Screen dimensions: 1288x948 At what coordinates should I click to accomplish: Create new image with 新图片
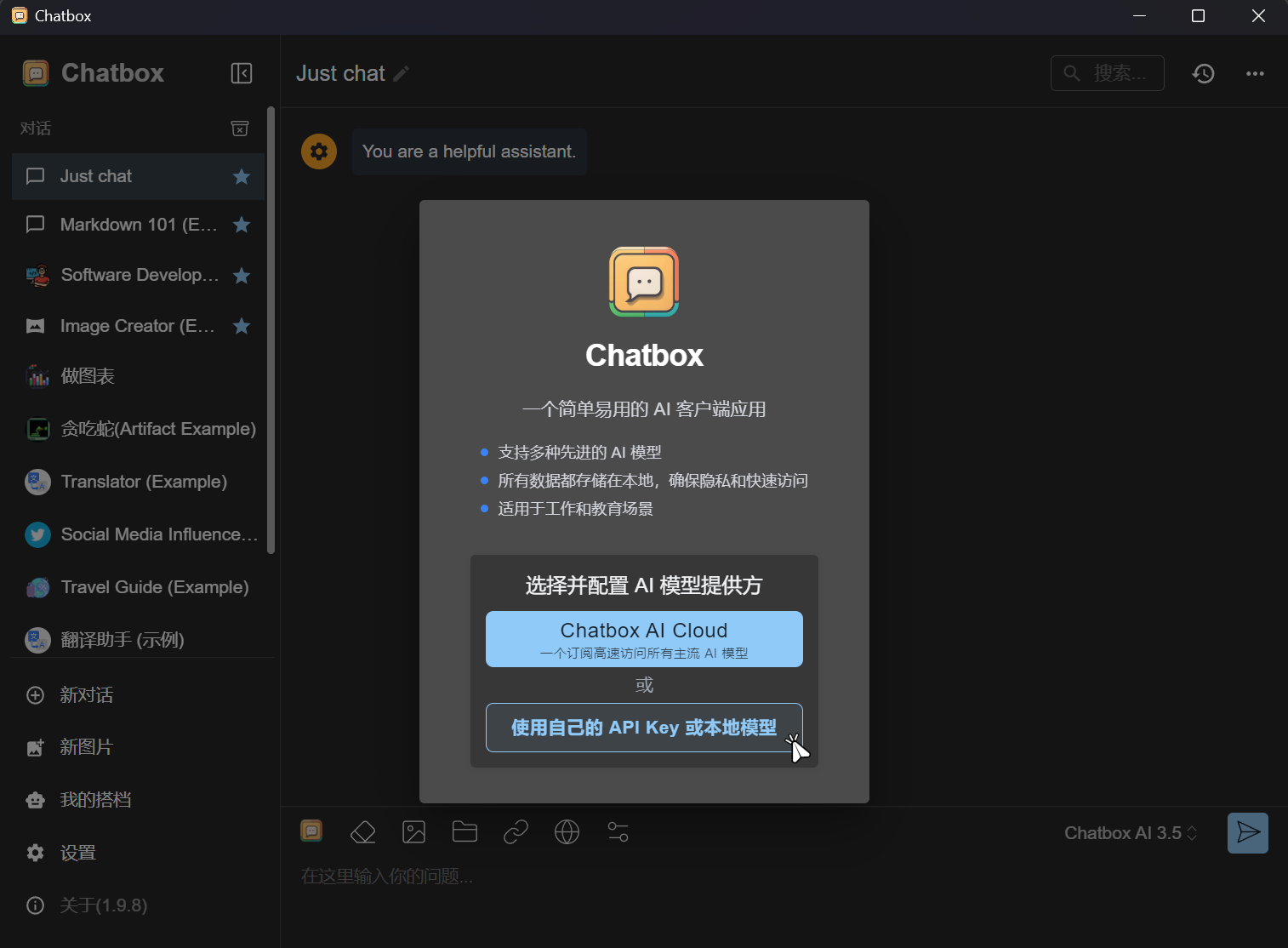point(138,747)
